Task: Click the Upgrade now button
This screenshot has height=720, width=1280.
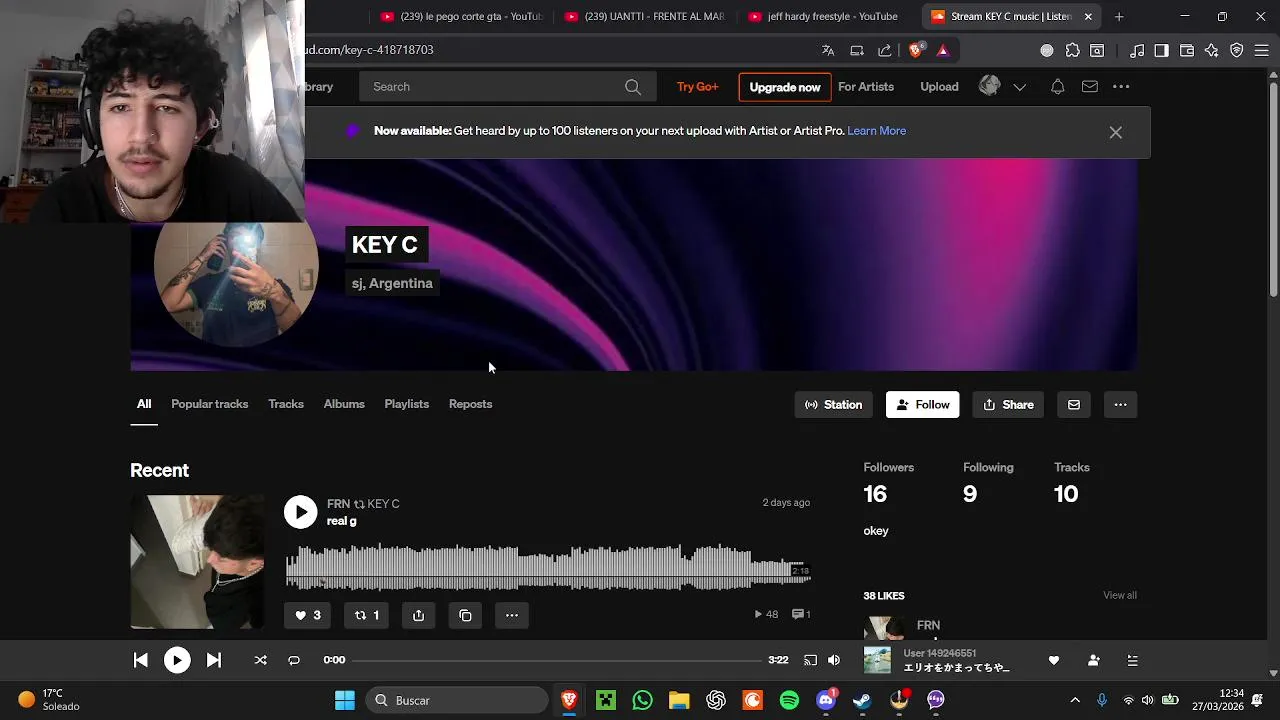Action: click(x=785, y=87)
